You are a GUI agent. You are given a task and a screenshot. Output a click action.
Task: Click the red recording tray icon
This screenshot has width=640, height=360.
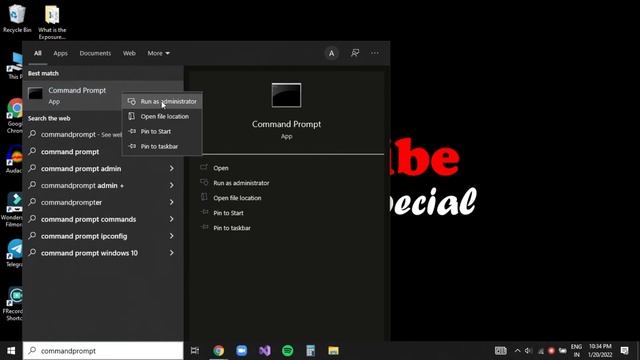[x=551, y=351]
